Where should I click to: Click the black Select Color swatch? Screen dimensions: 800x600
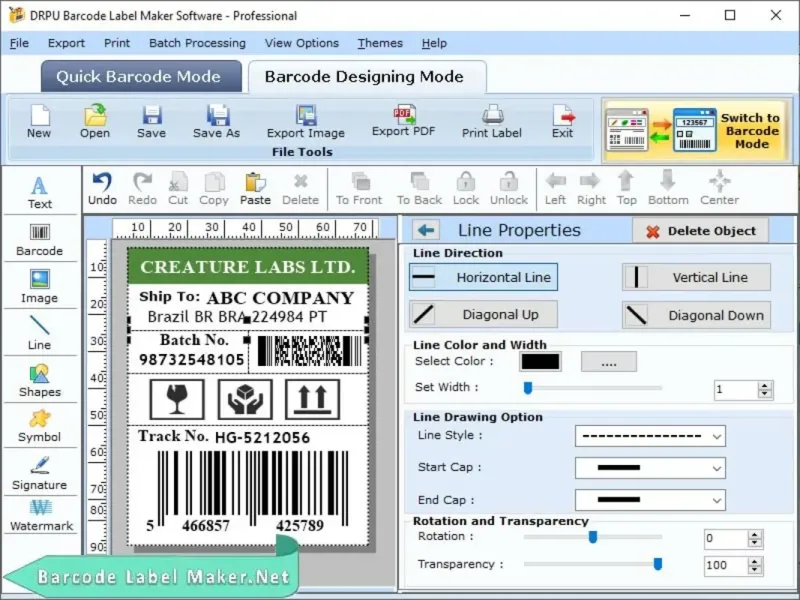(x=540, y=362)
